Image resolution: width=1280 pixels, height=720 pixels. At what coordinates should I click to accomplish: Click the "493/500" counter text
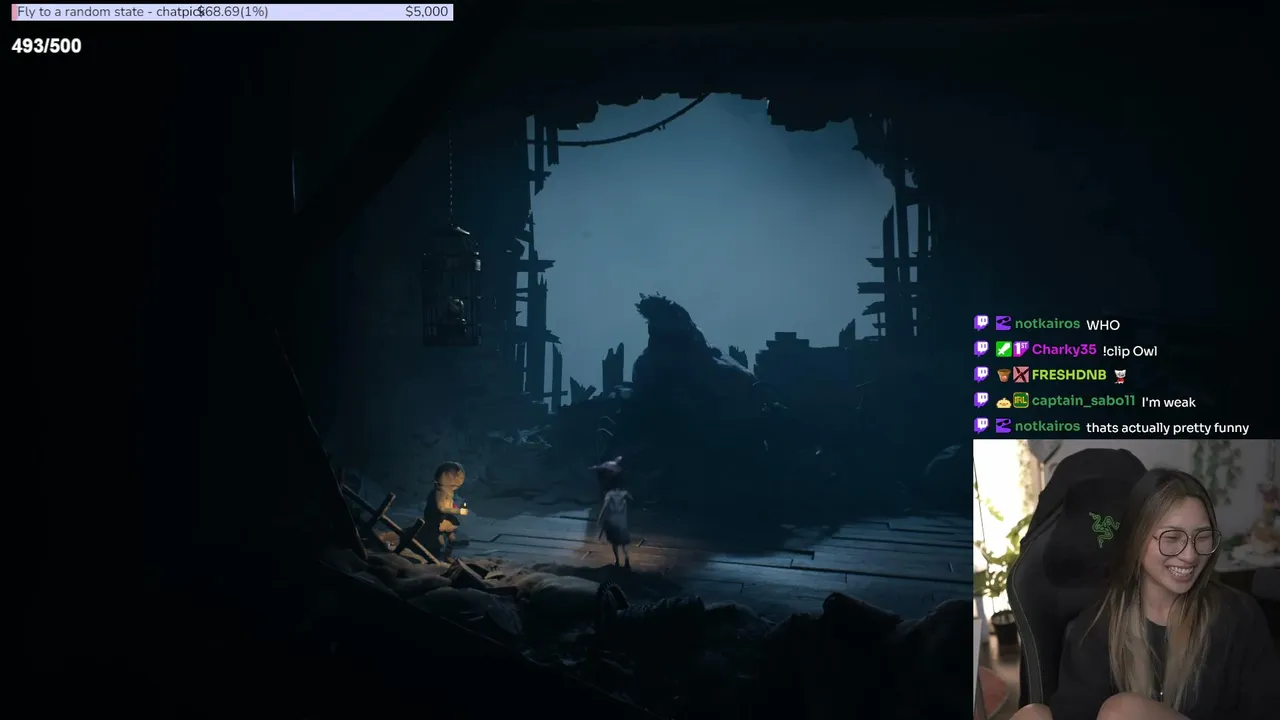pos(47,46)
